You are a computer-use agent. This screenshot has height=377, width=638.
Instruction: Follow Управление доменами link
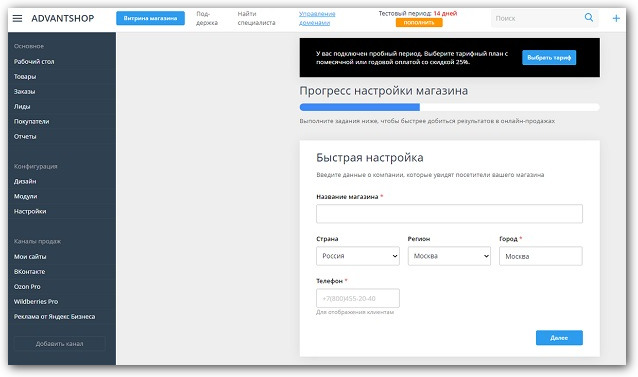point(317,18)
